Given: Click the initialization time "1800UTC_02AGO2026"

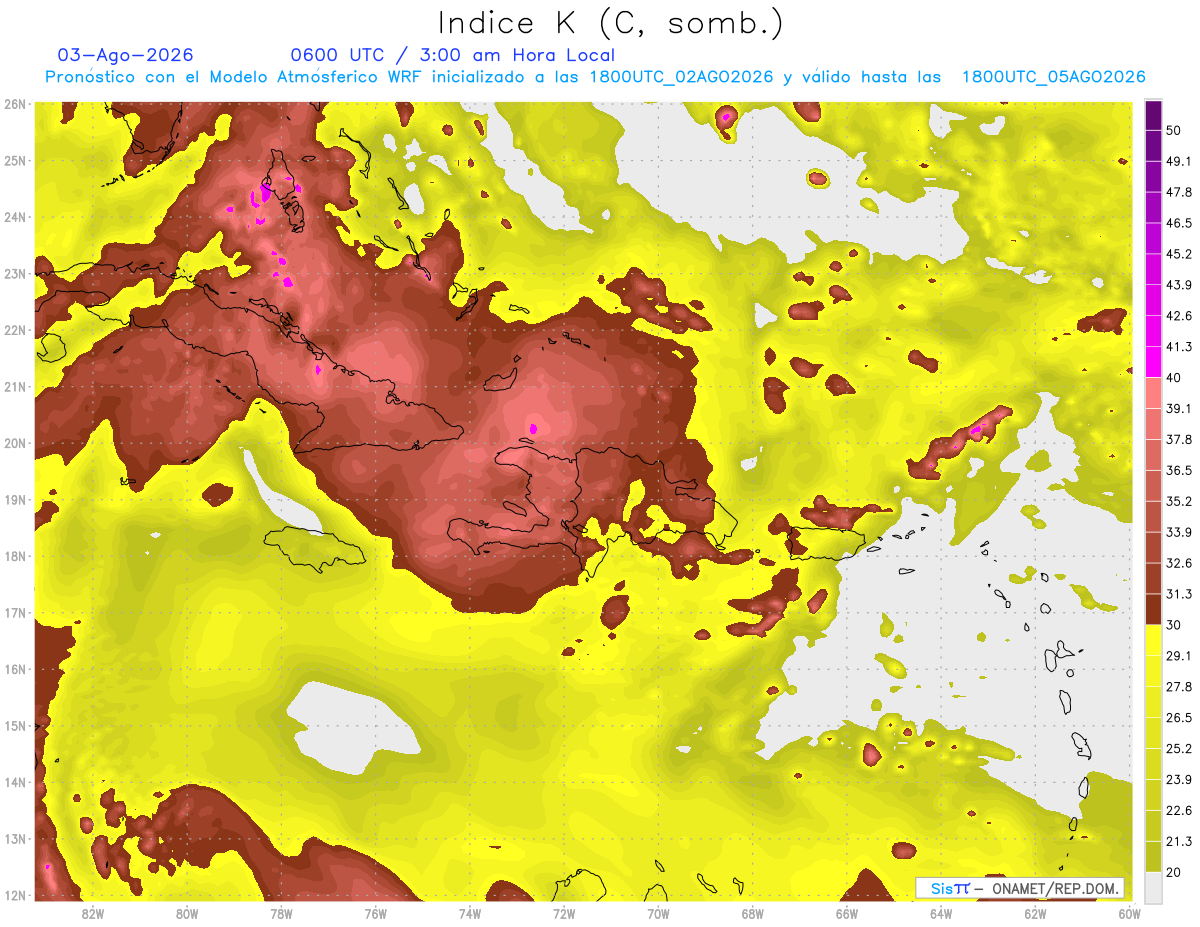Looking at the screenshot, I should 682,77.
